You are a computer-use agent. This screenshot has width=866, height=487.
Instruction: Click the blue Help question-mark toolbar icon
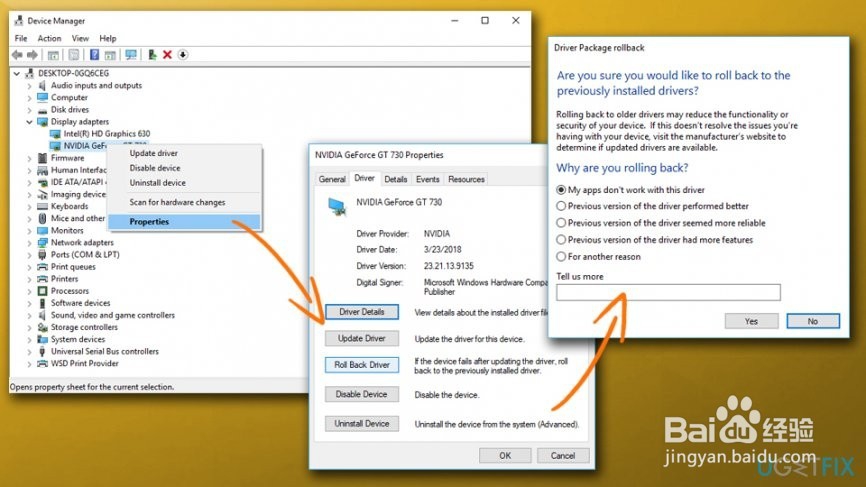click(x=94, y=55)
